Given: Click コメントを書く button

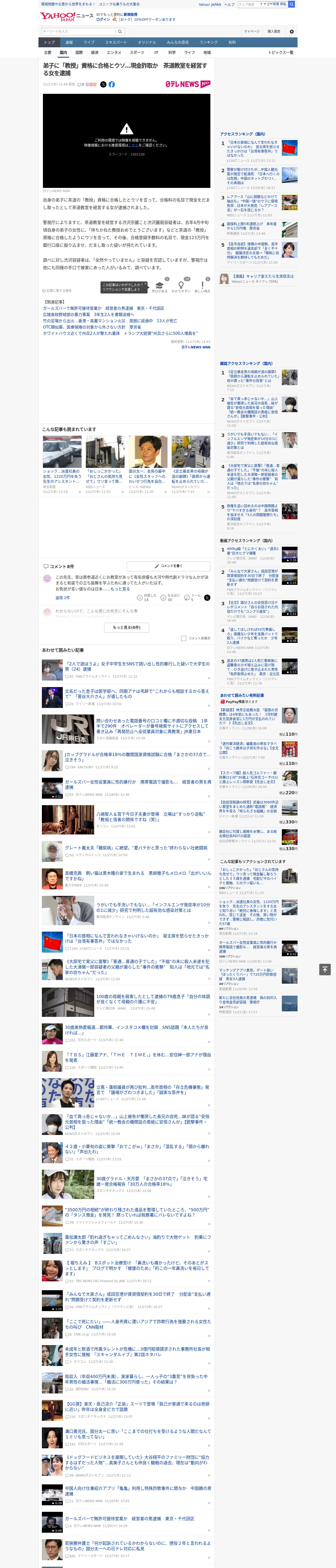Looking at the screenshot, I should 168,566.
